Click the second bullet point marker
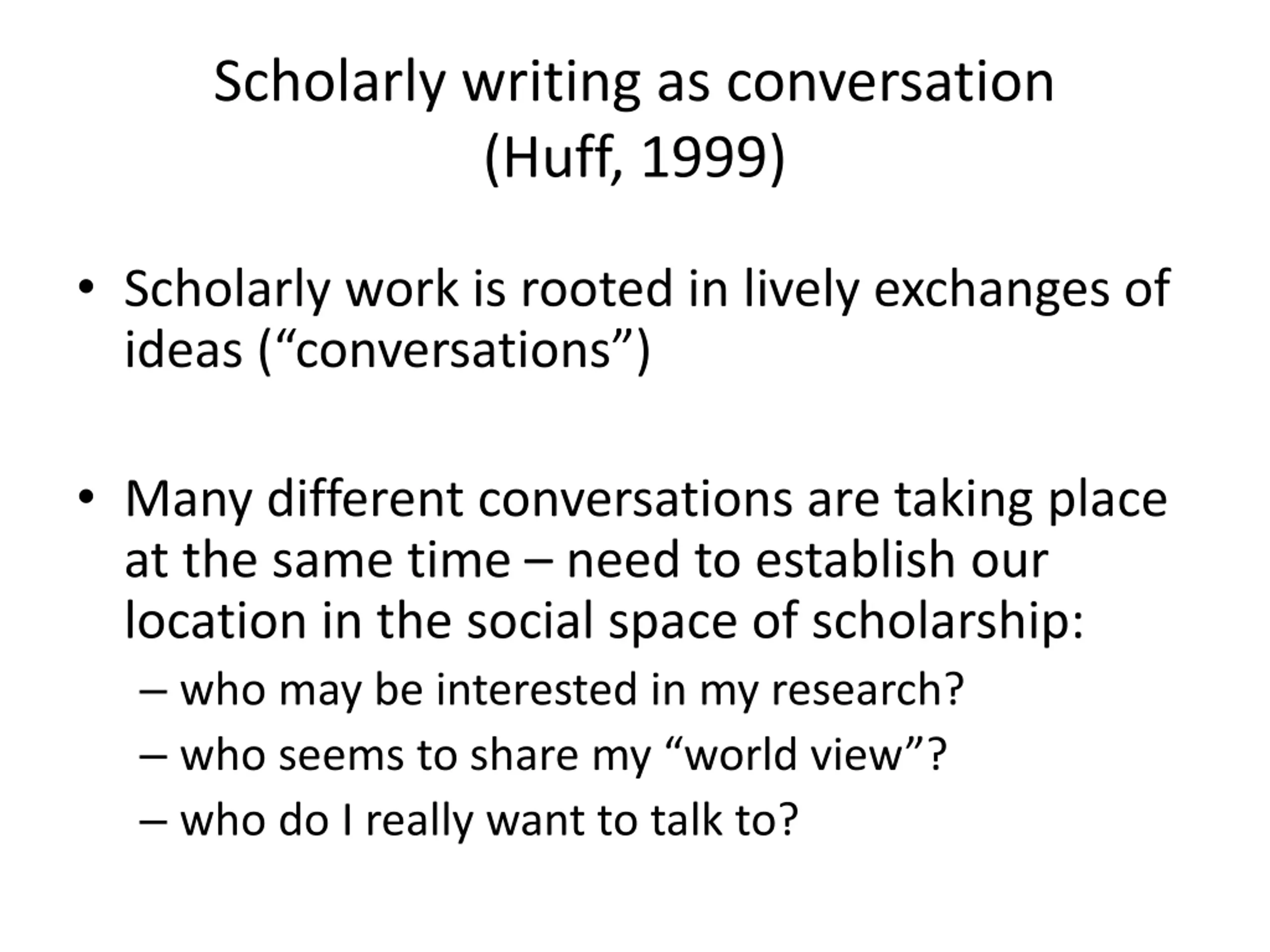 click(x=85, y=497)
